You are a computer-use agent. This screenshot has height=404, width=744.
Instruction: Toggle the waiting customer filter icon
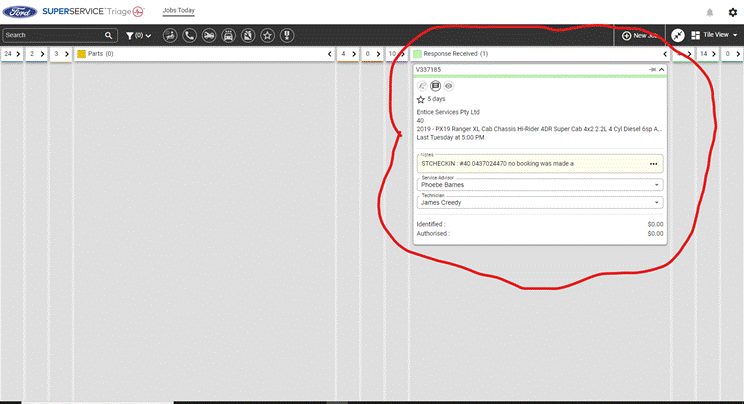(170, 36)
